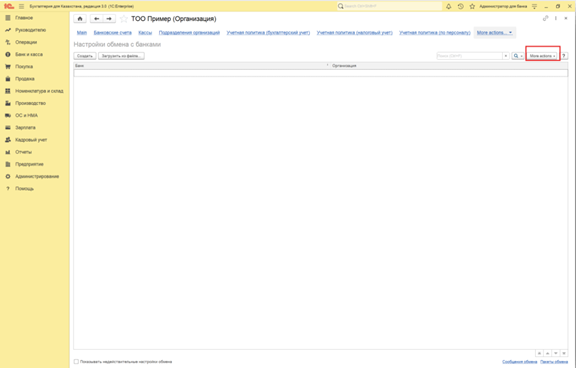Navigate back with left arrow
Image resolution: width=576 pixels, height=368 pixels.
tap(97, 19)
